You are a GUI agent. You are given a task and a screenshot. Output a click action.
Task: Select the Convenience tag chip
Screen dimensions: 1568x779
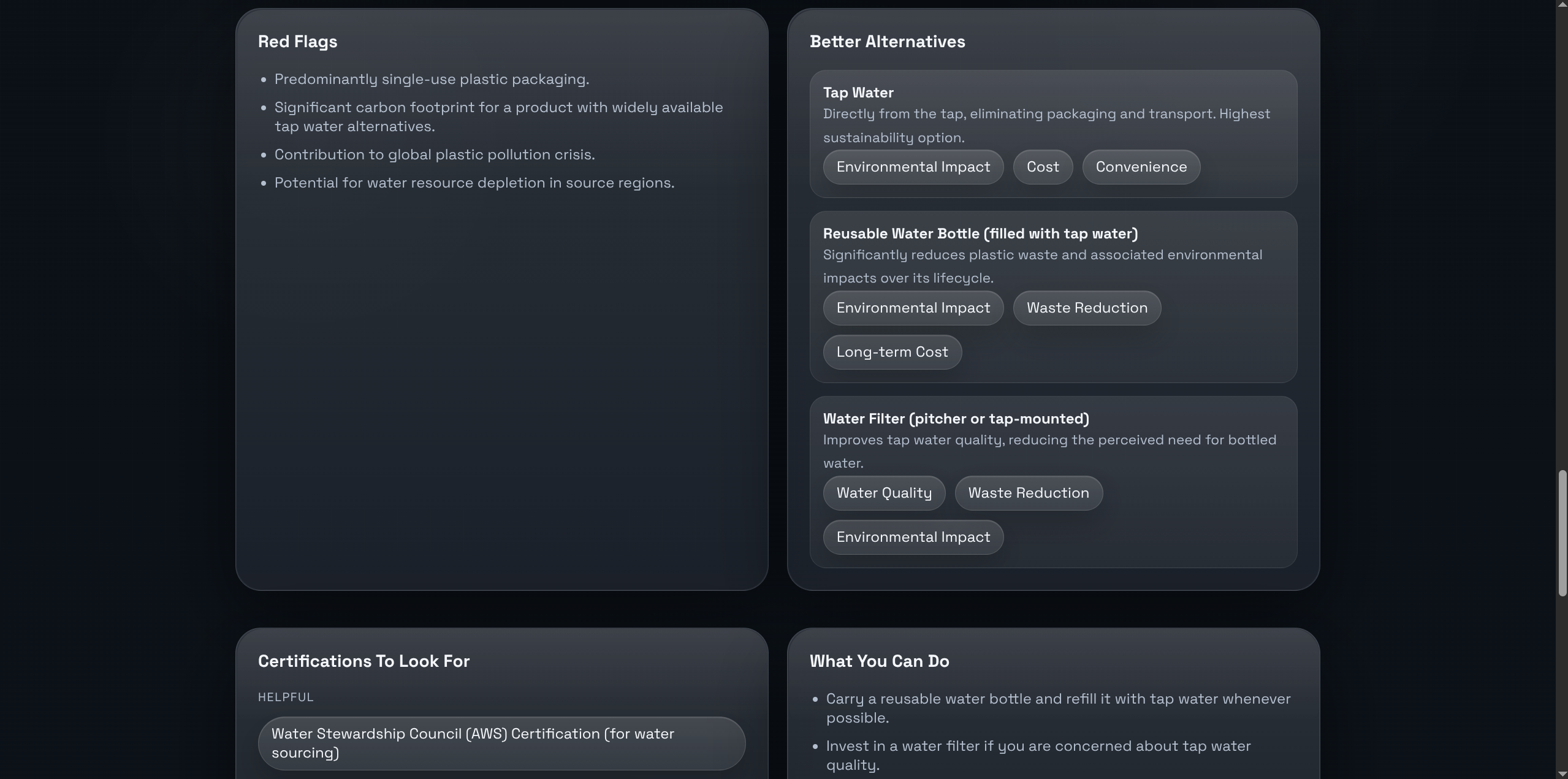click(1141, 167)
